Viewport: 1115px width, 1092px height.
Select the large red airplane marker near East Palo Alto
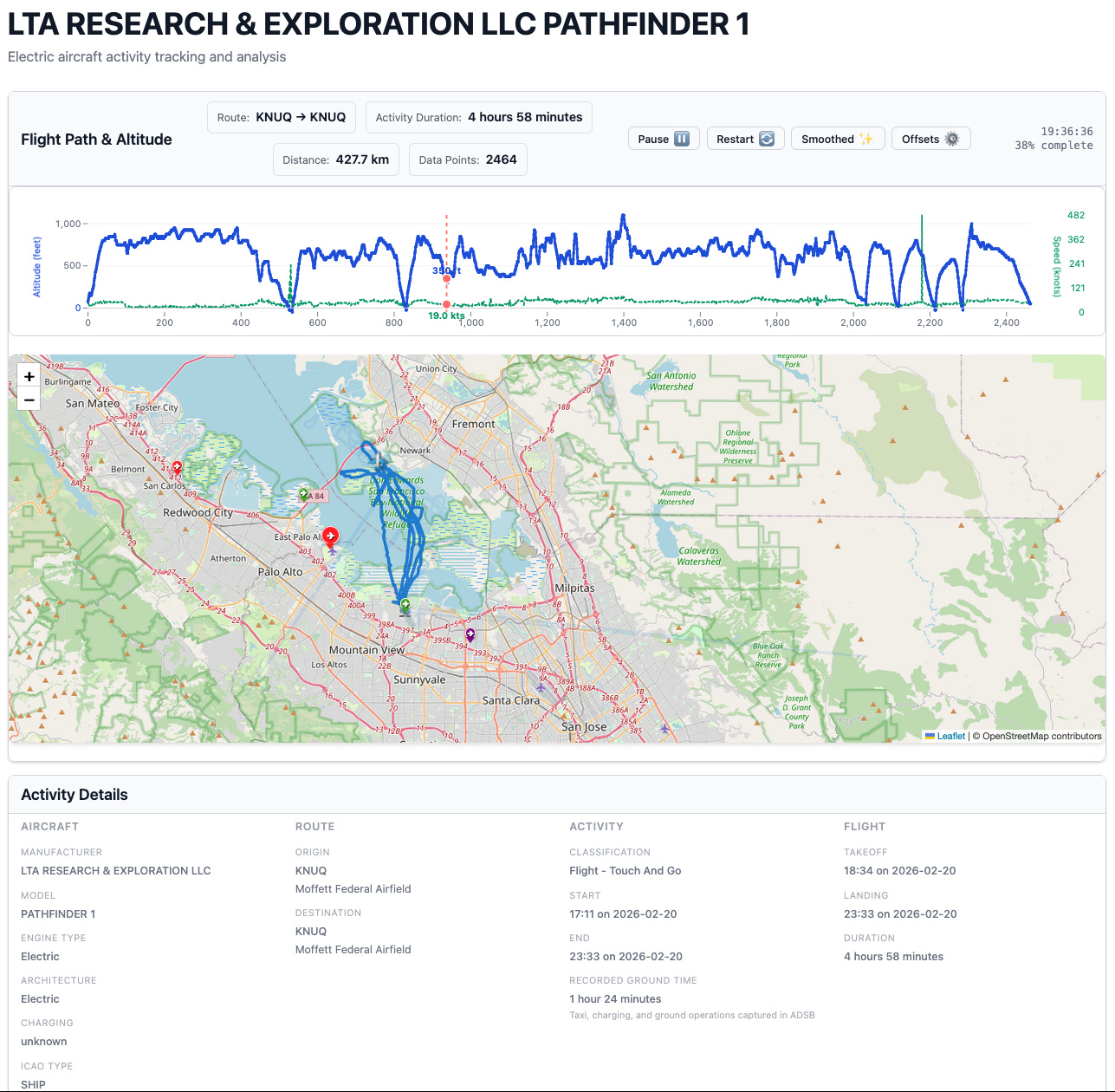click(x=330, y=536)
